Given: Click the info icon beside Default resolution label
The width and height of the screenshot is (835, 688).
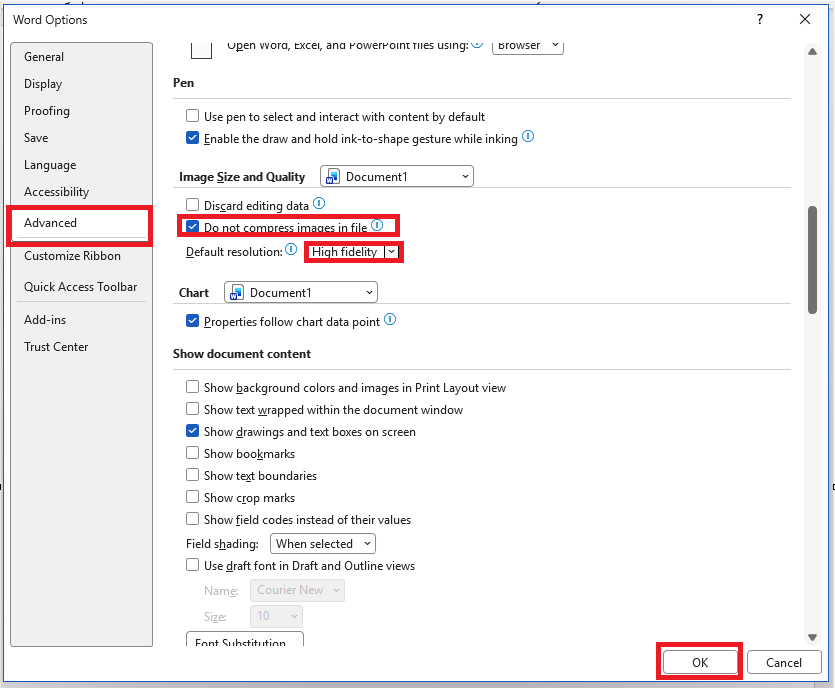Looking at the screenshot, I should pyautogui.click(x=291, y=249).
